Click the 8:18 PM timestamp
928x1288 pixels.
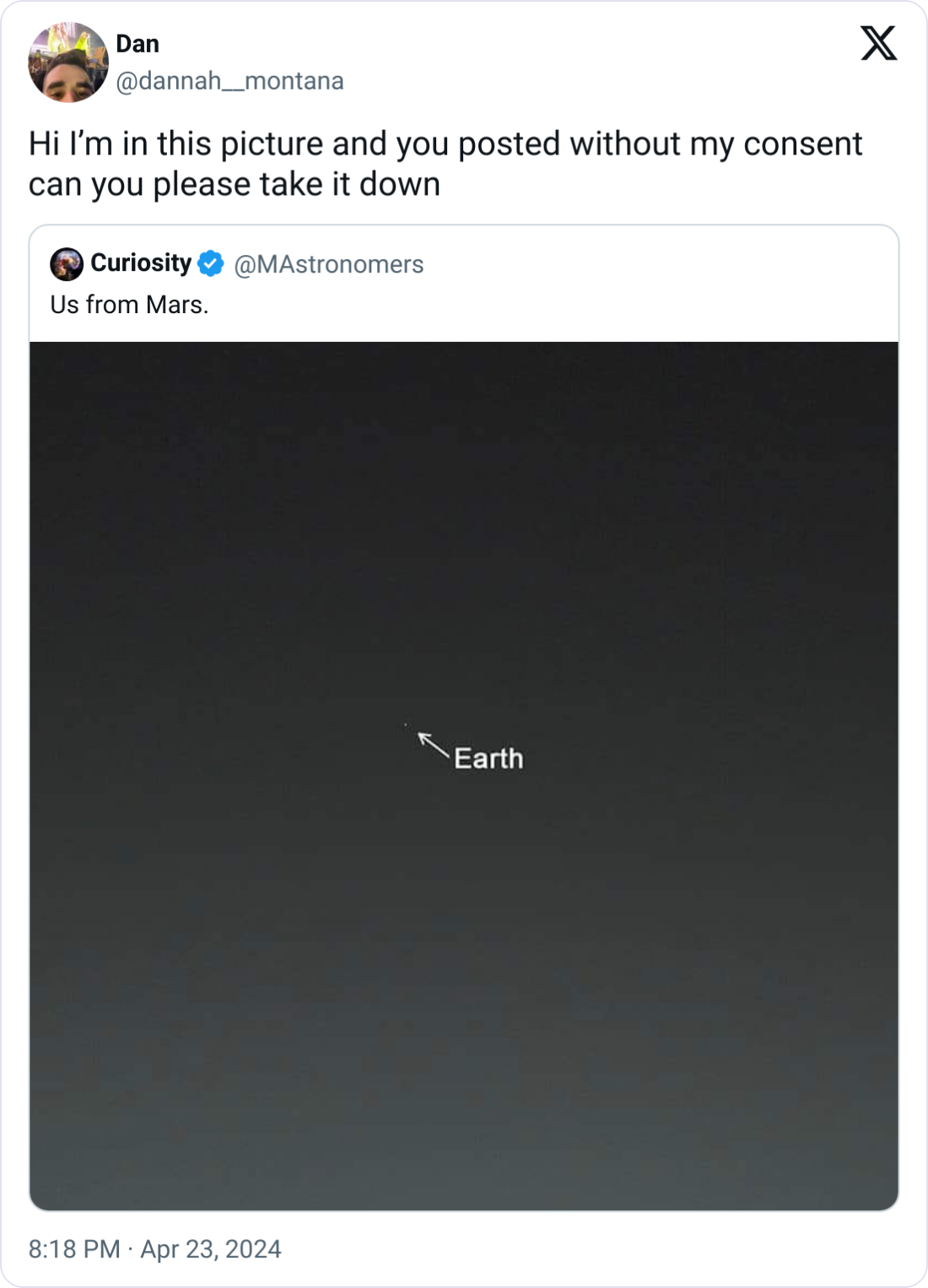[x=74, y=1249]
